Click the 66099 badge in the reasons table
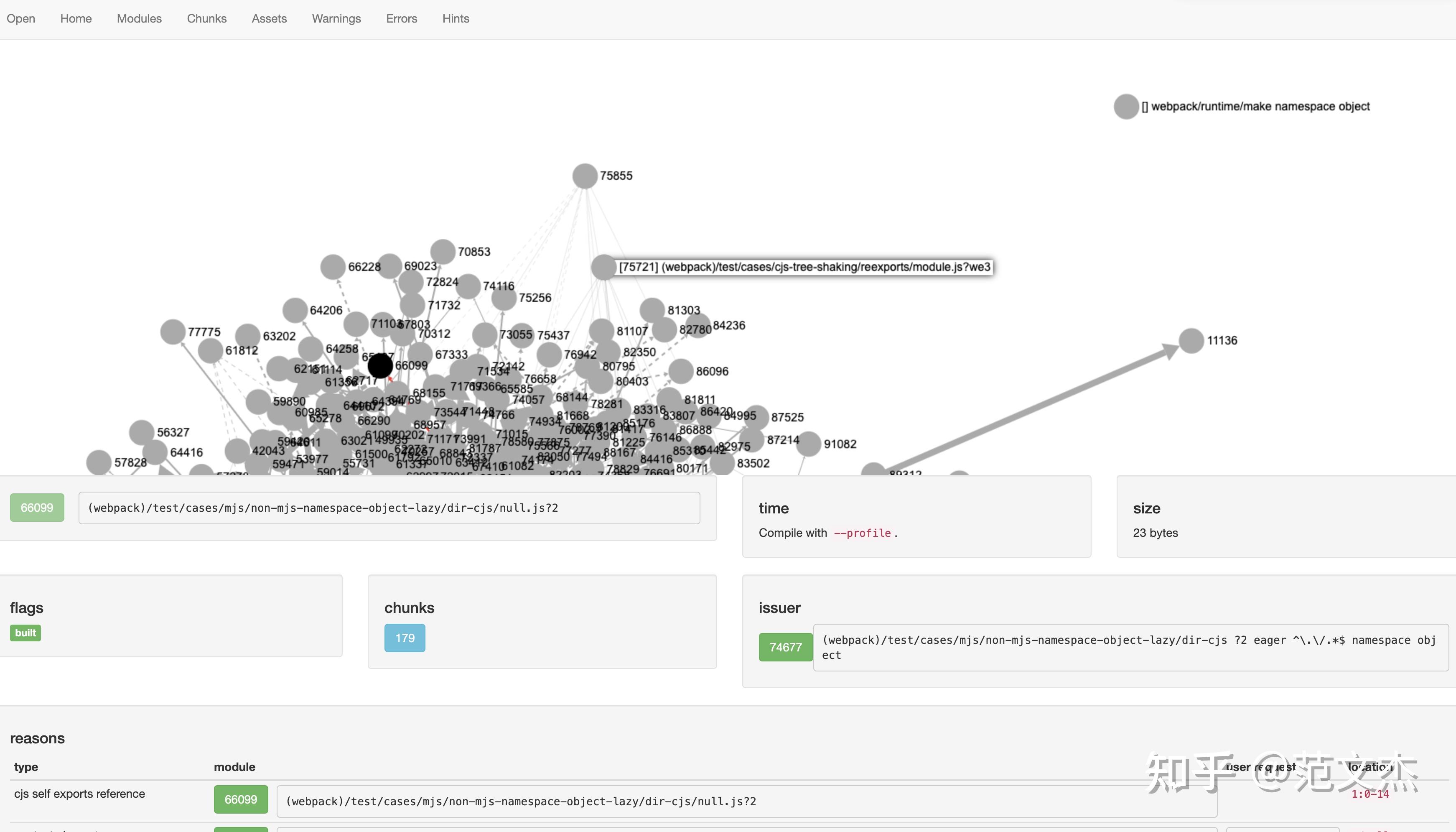This screenshot has width=1456, height=832. click(x=240, y=799)
